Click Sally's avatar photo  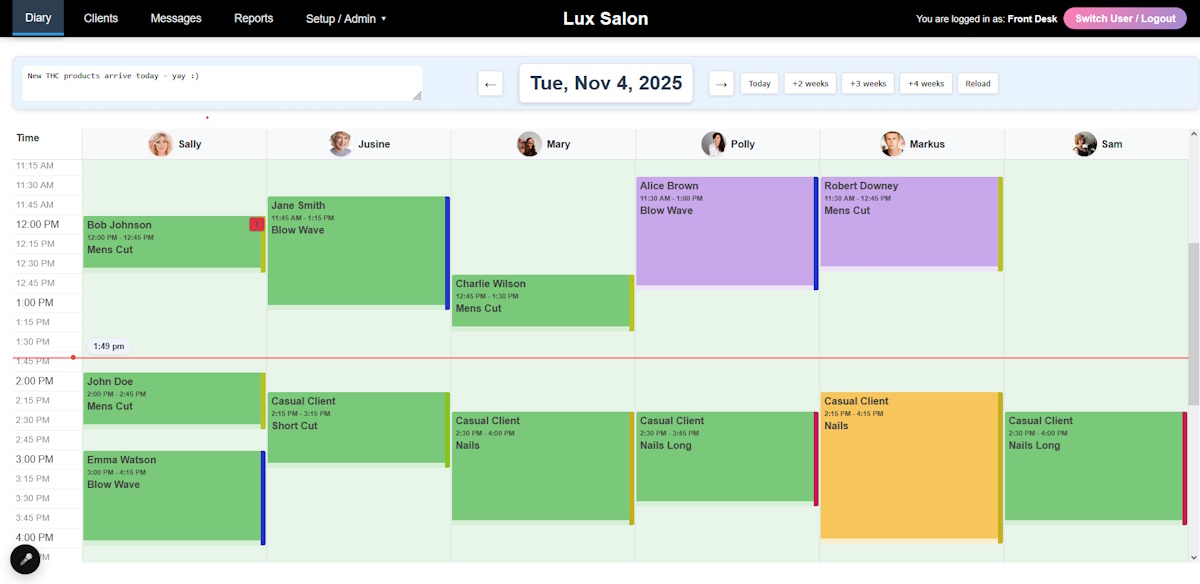pyautogui.click(x=160, y=144)
